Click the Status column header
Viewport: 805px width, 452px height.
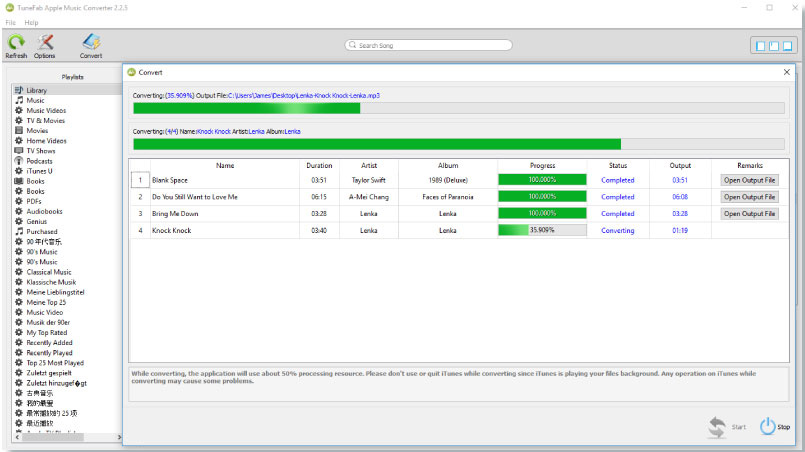tap(618, 165)
